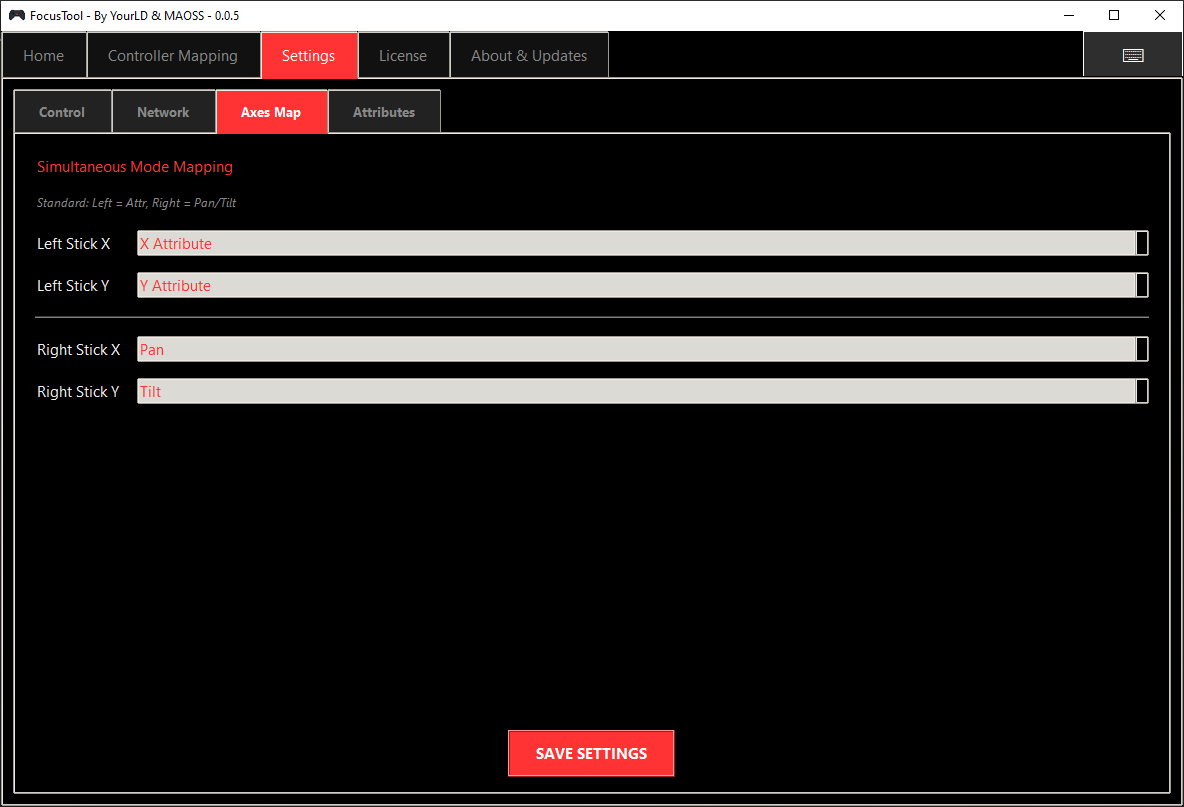The height and width of the screenshot is (807, 1184).
Task: Open the Network settings sub-tab
Action: click(163, 111)
